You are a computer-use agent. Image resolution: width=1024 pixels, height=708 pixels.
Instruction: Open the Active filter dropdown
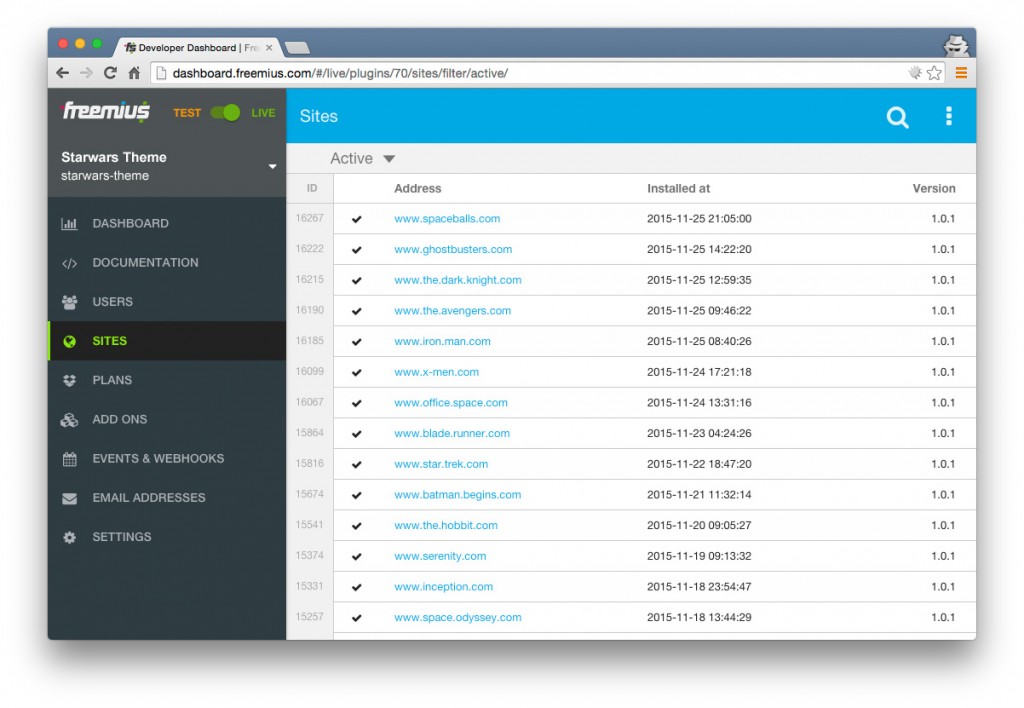coord(363,158)
